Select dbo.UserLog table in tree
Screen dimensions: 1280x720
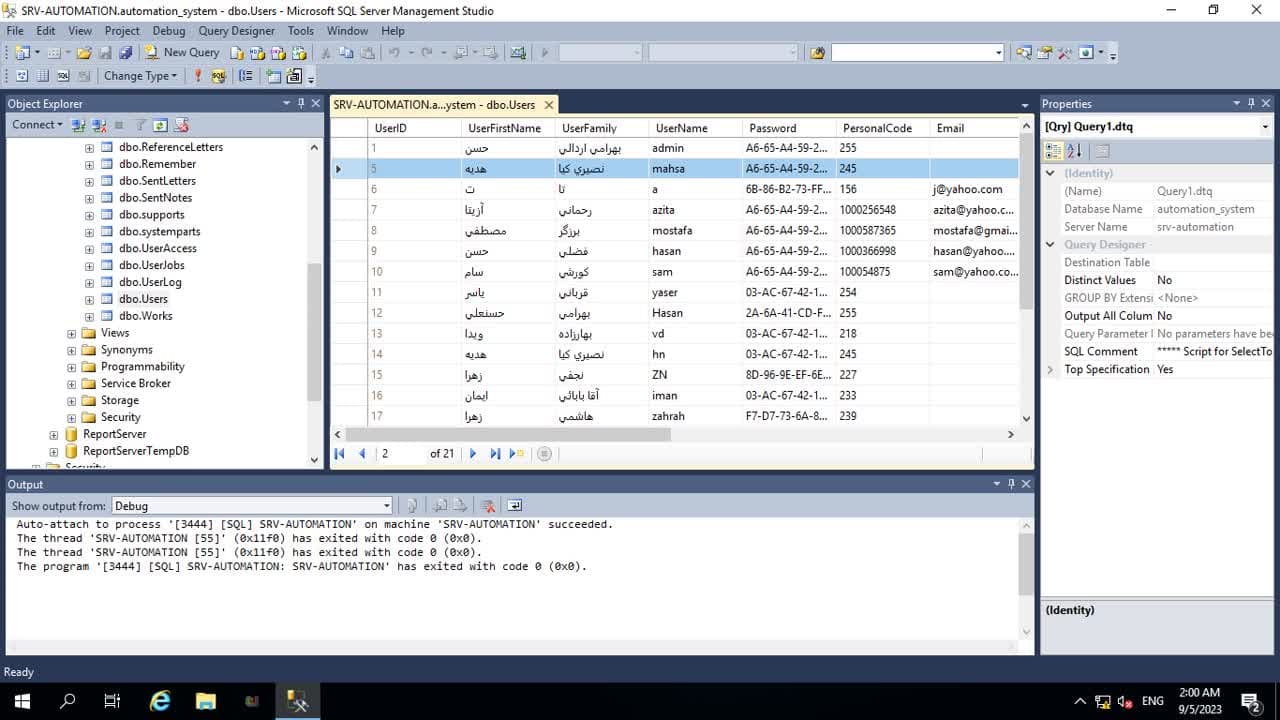[x=149, y=282]
